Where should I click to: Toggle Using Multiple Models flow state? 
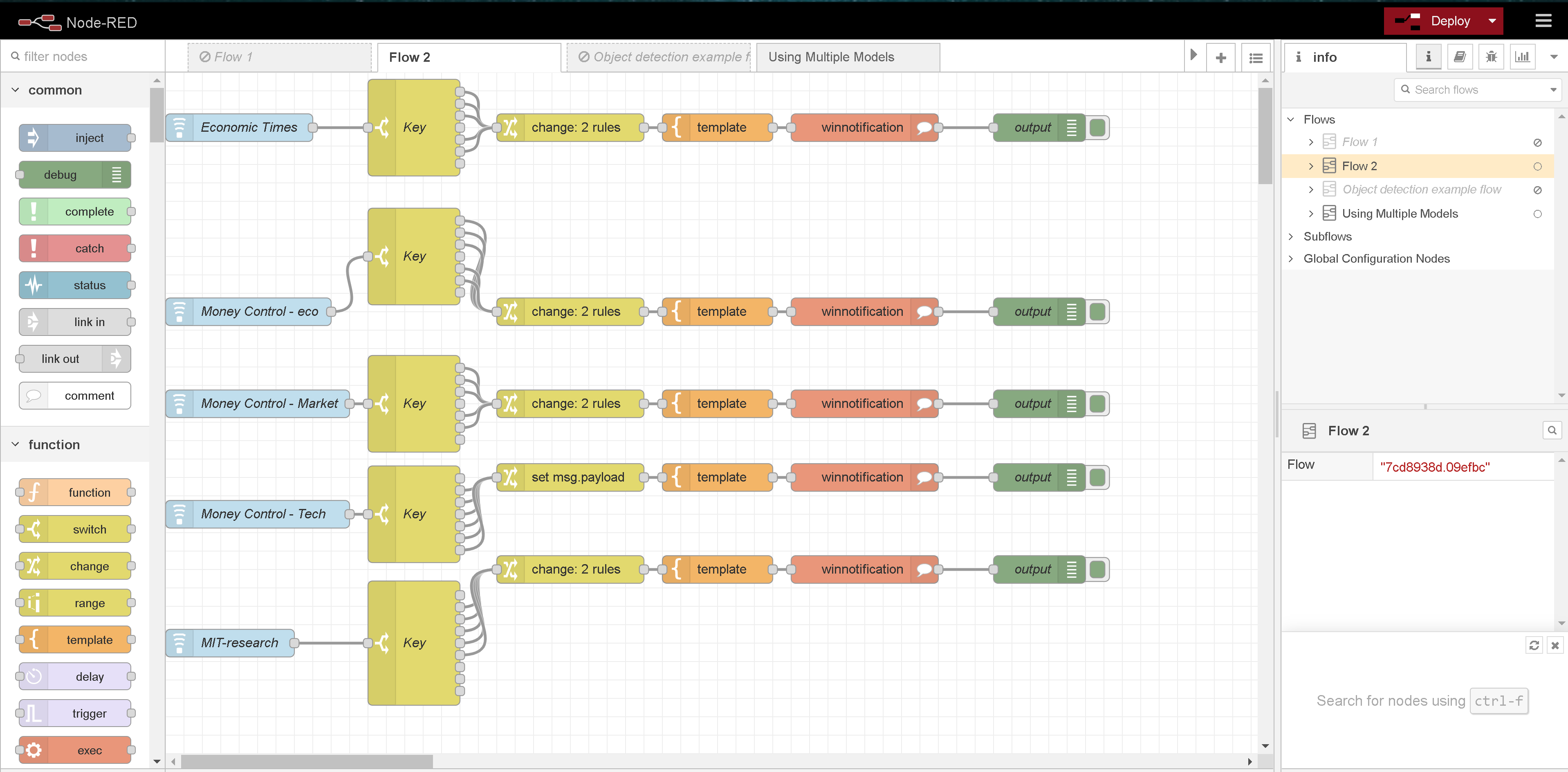[x=1537, y=214]
